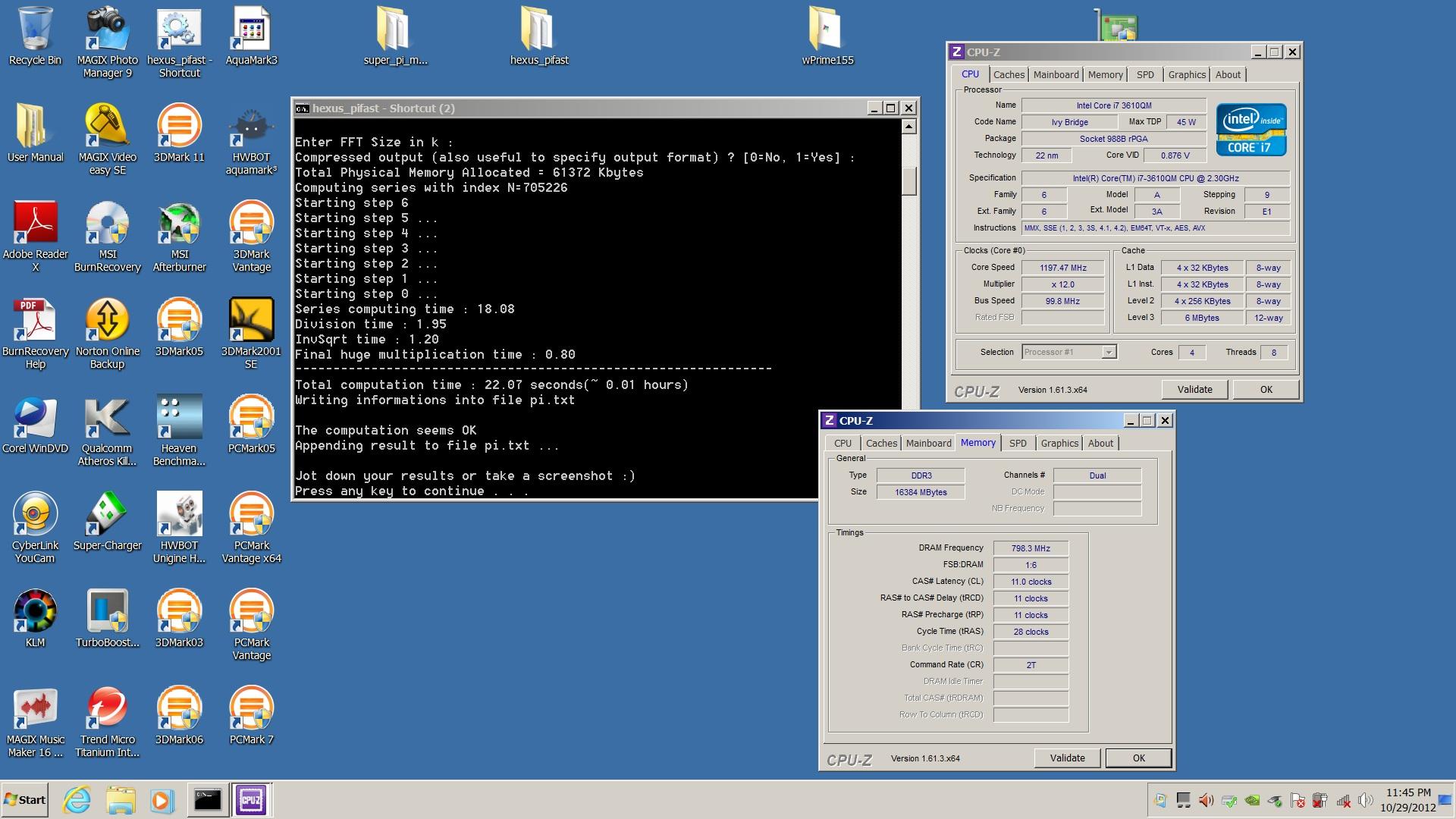The width and height of the screenshot is (1456, 819).
Task: Click the CPU-Z taskbar button
Action: 251,800
